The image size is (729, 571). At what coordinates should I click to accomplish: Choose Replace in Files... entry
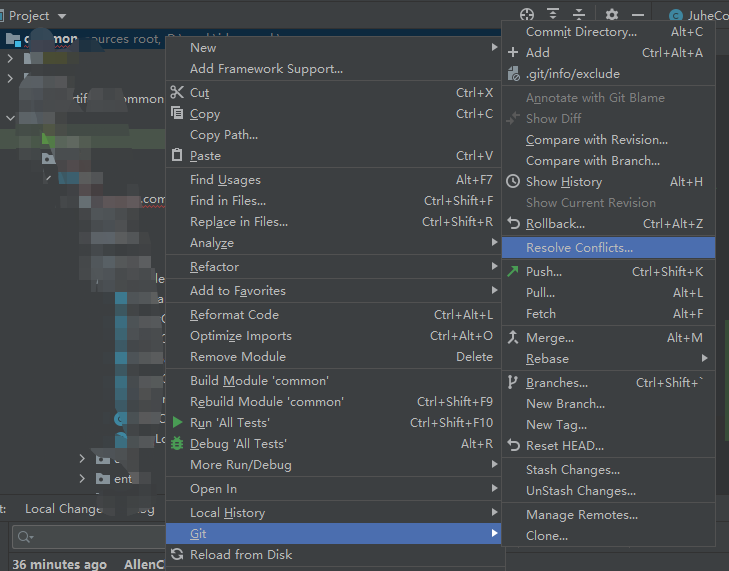[x=333, y=221]
